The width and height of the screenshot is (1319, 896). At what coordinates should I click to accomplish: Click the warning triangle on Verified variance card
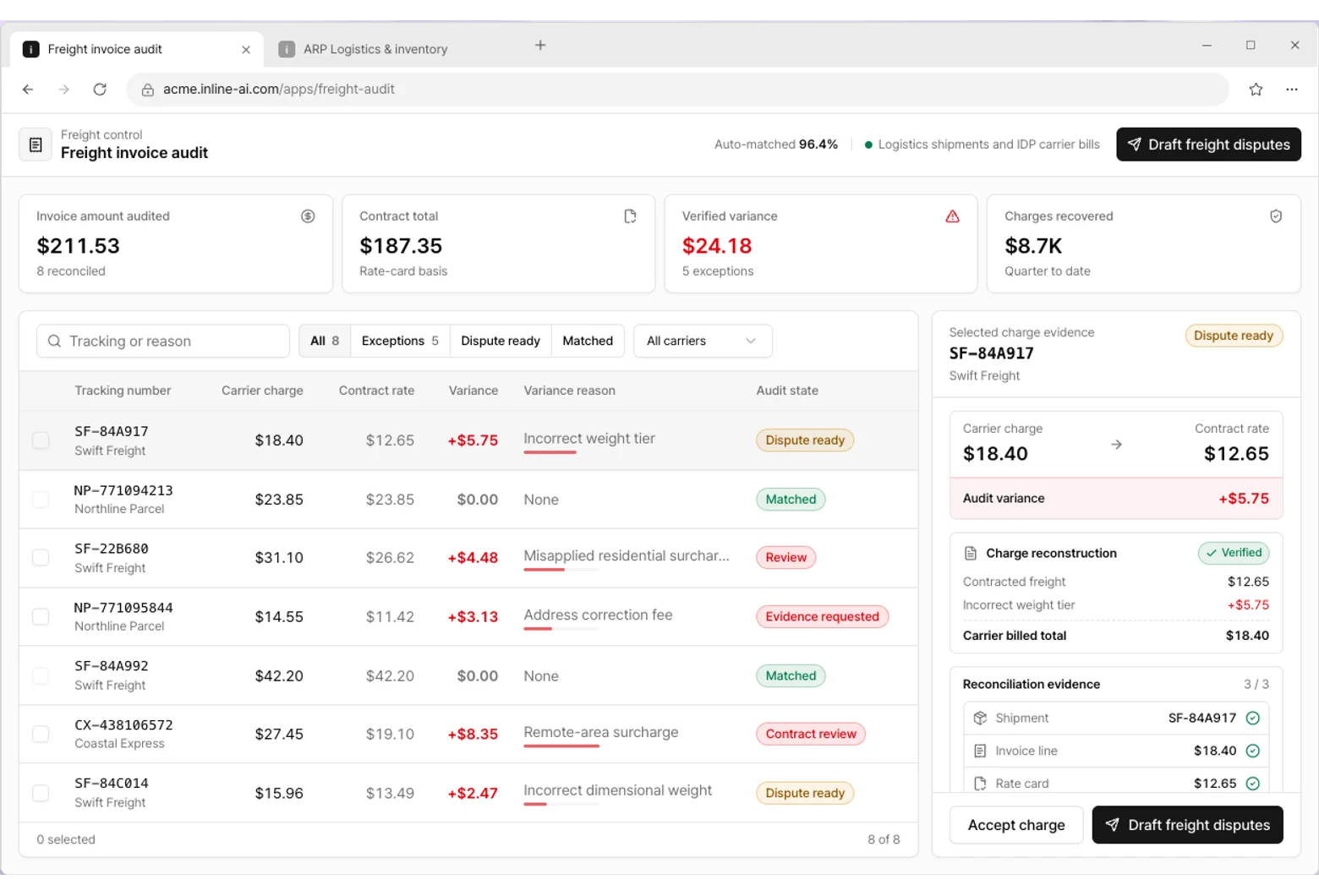(952, 216)
